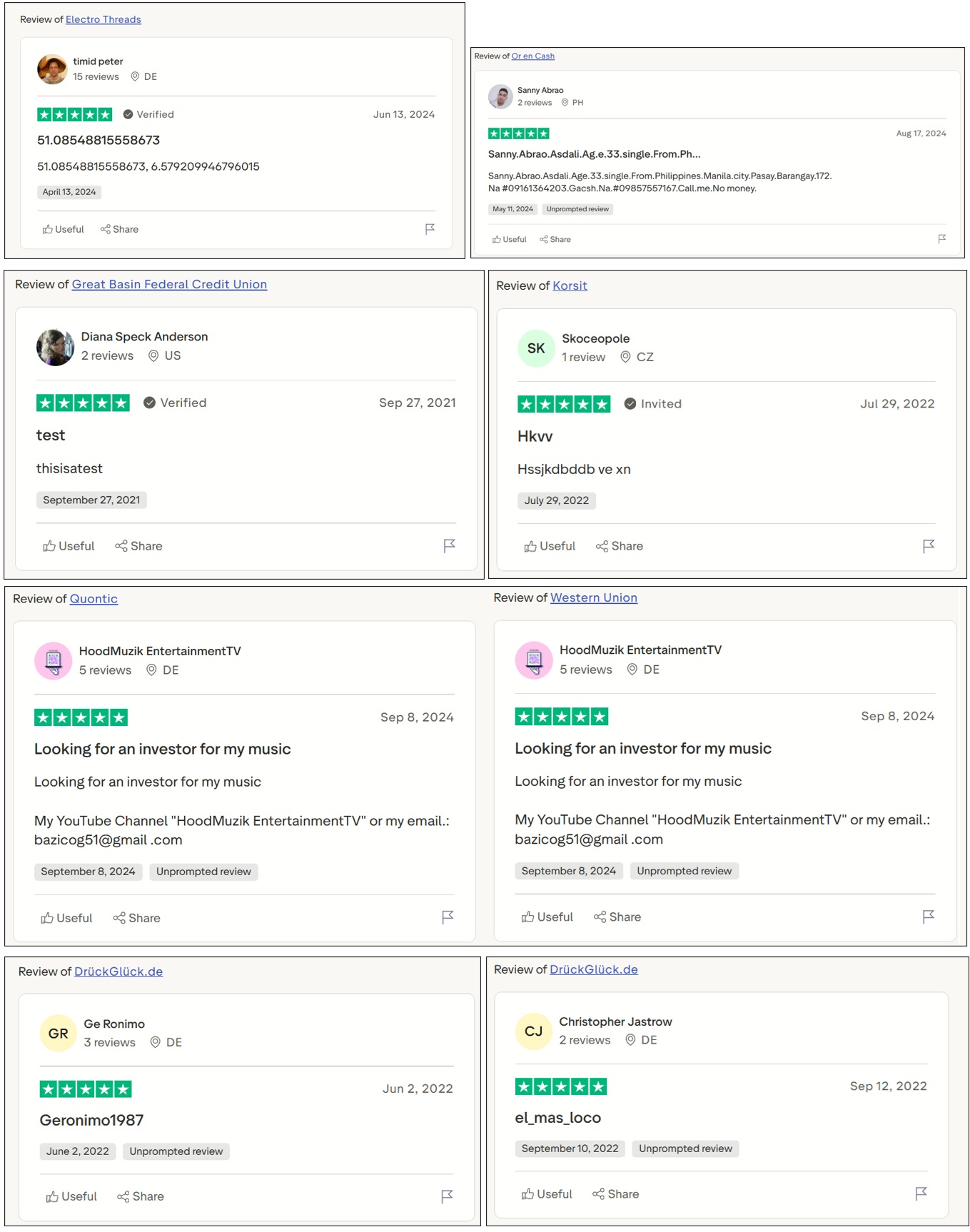Mark Diana Speck Anderson's review Useful
The height and width of the screenshot is (1232, 970).
[69, 546]
